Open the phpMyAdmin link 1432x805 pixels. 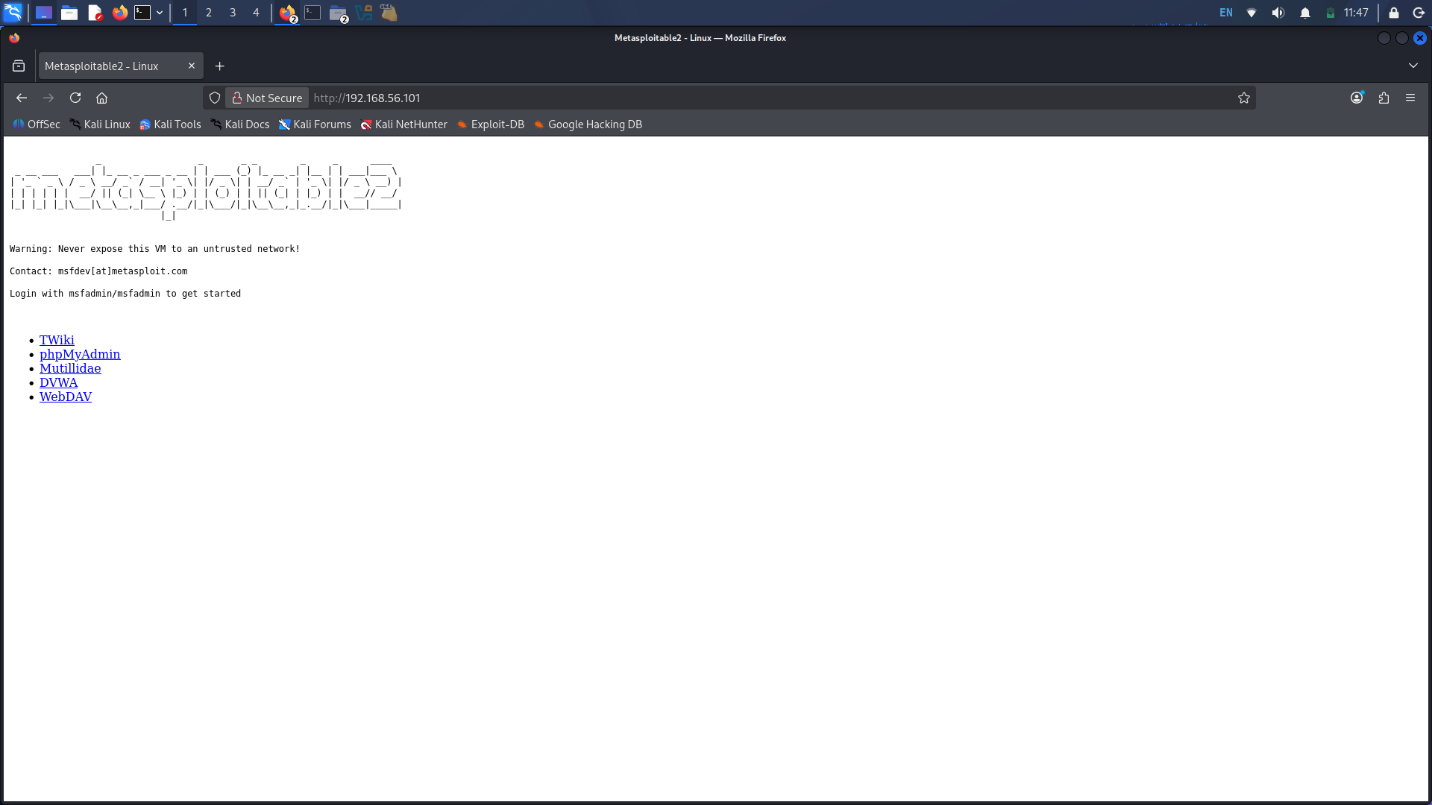click(x=80, y=354)
